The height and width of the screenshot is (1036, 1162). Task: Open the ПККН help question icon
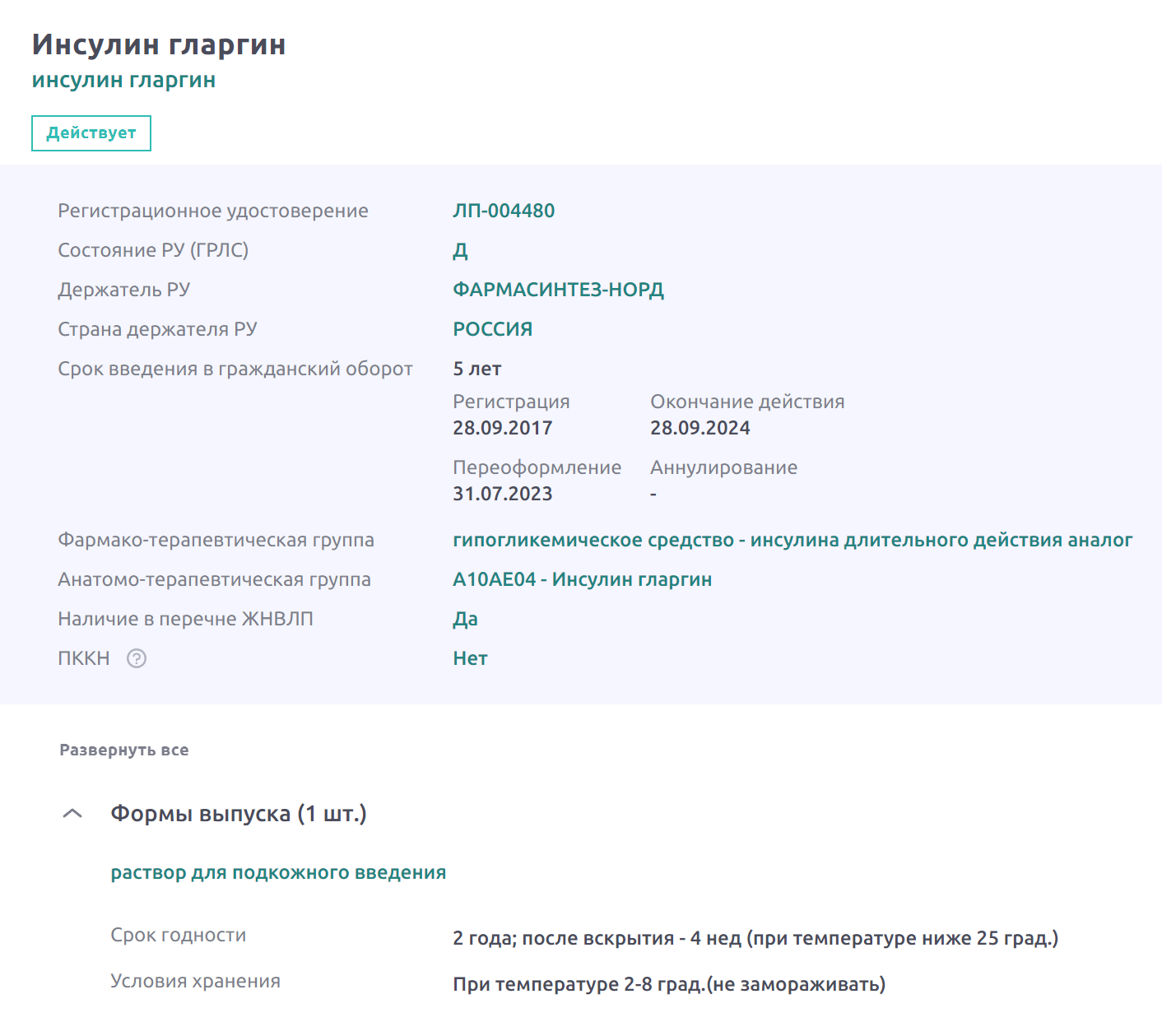(x=137, y=658)
